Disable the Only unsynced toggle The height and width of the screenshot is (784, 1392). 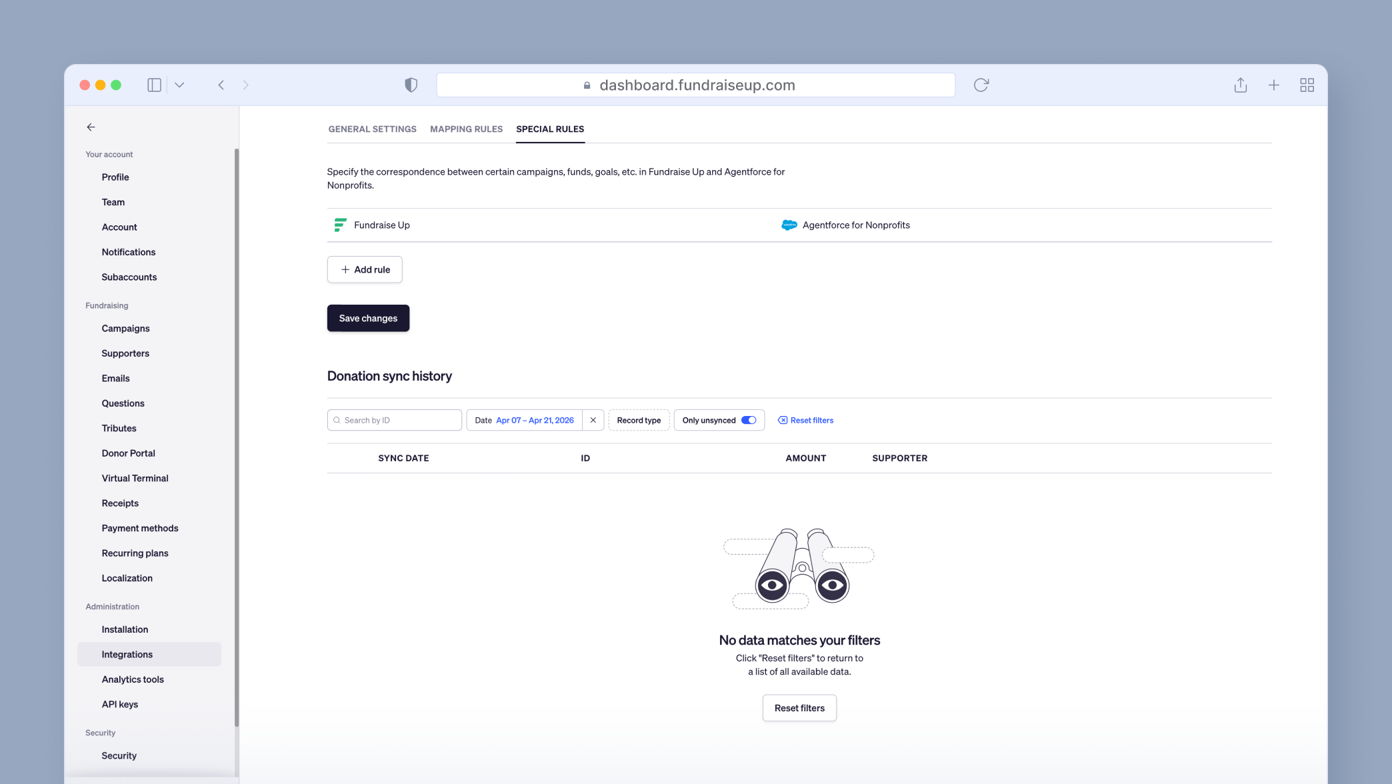tap(749, 420)
